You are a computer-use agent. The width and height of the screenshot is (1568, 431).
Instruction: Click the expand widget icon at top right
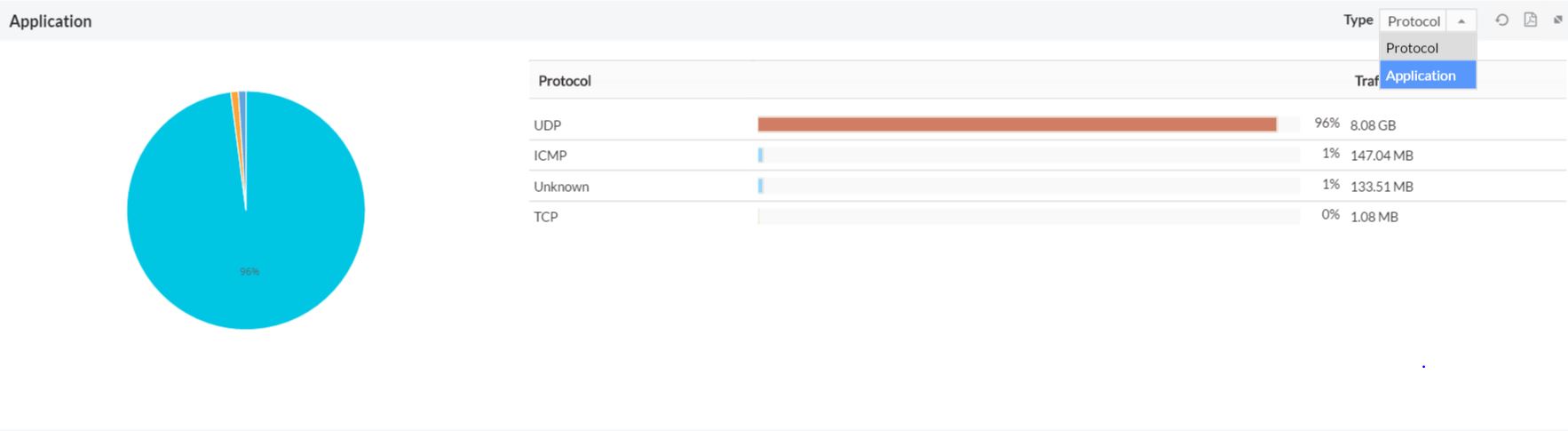(1557, 20)
